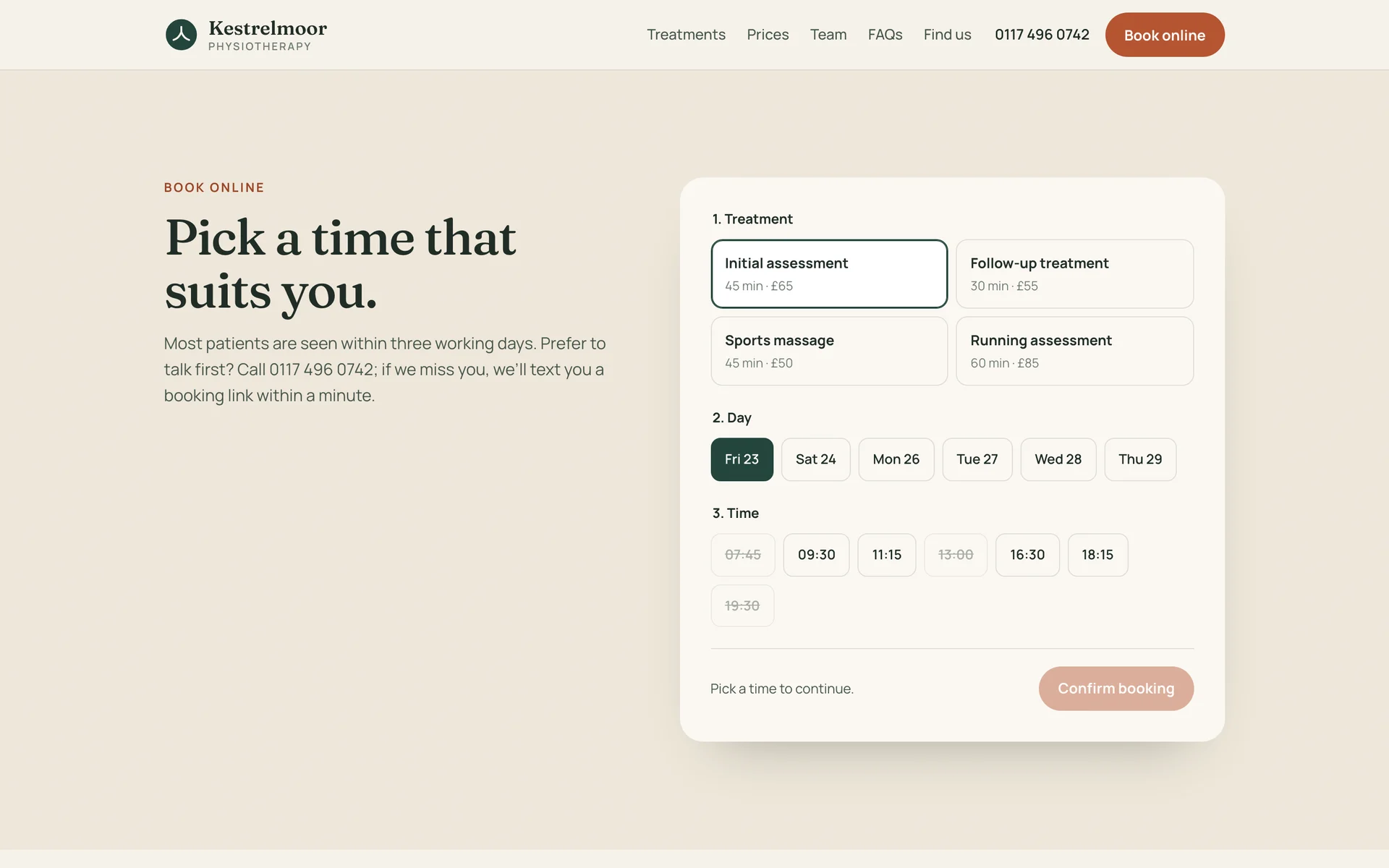Choose the Follow-up treatment option
Image resolution: width=1389 pixels, height=868 pixels.
tap(1074, 274)
